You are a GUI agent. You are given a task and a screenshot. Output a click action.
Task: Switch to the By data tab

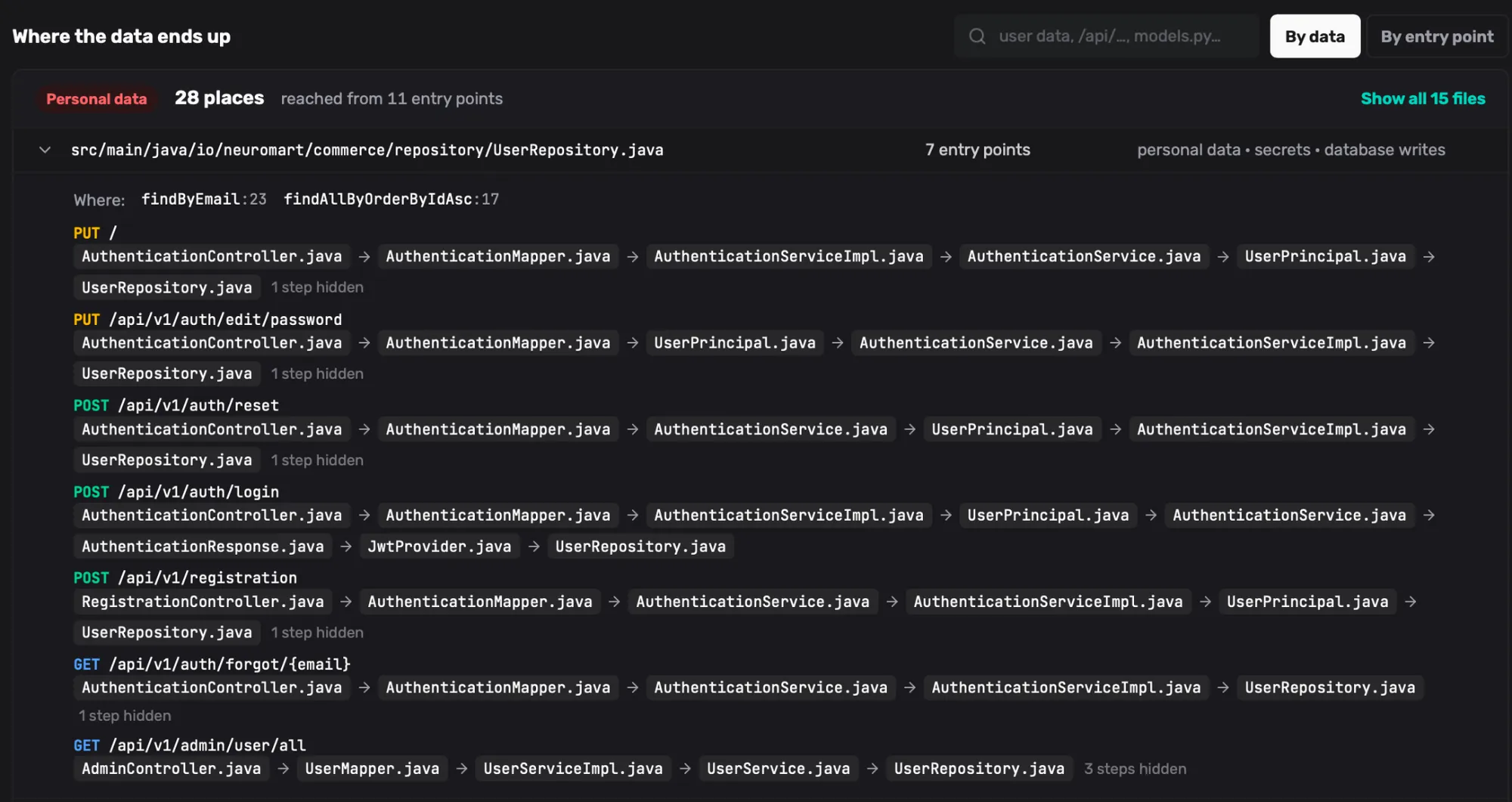point(1315,36)
